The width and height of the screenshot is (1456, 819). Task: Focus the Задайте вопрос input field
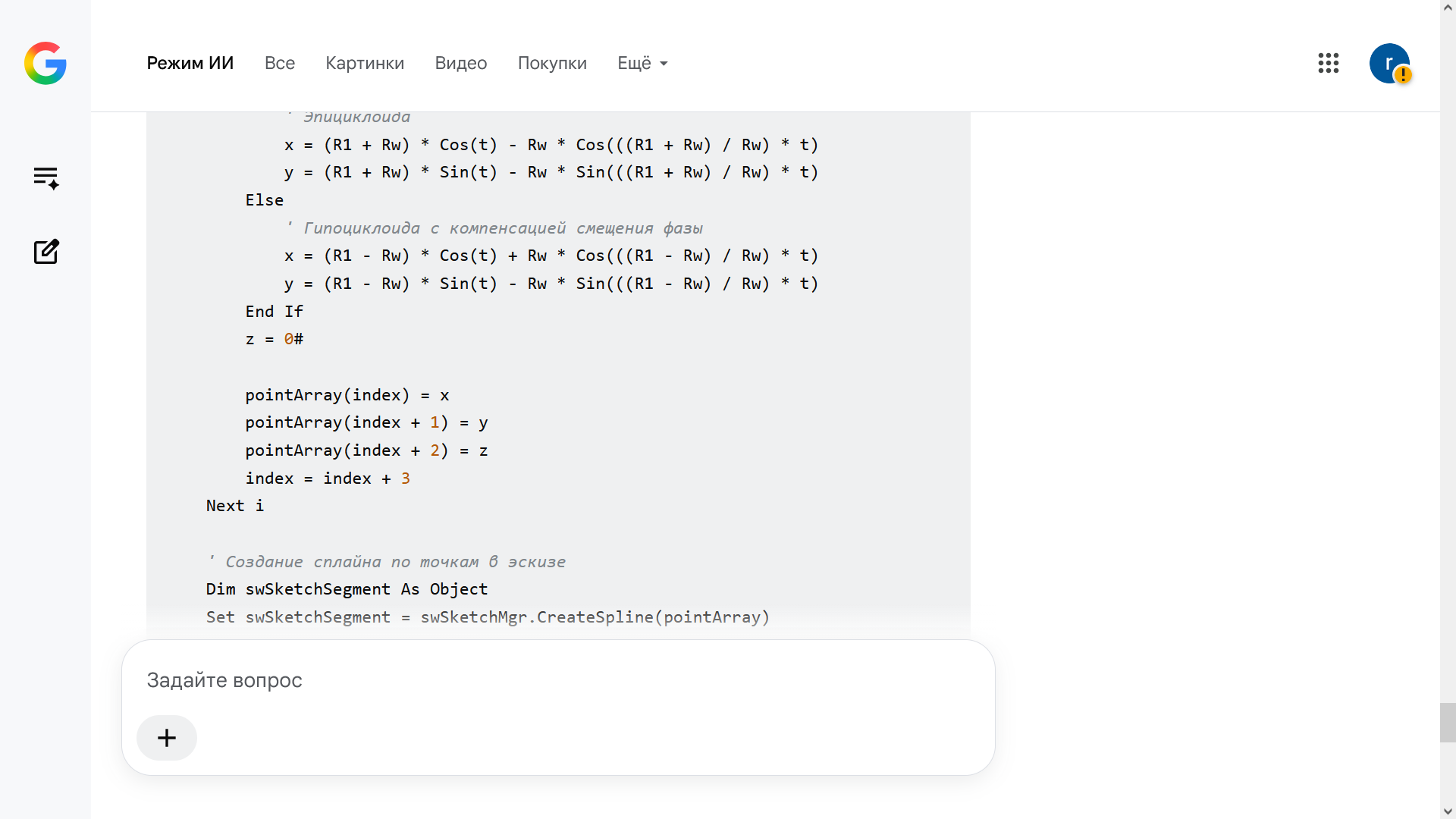tap(558, 680)
